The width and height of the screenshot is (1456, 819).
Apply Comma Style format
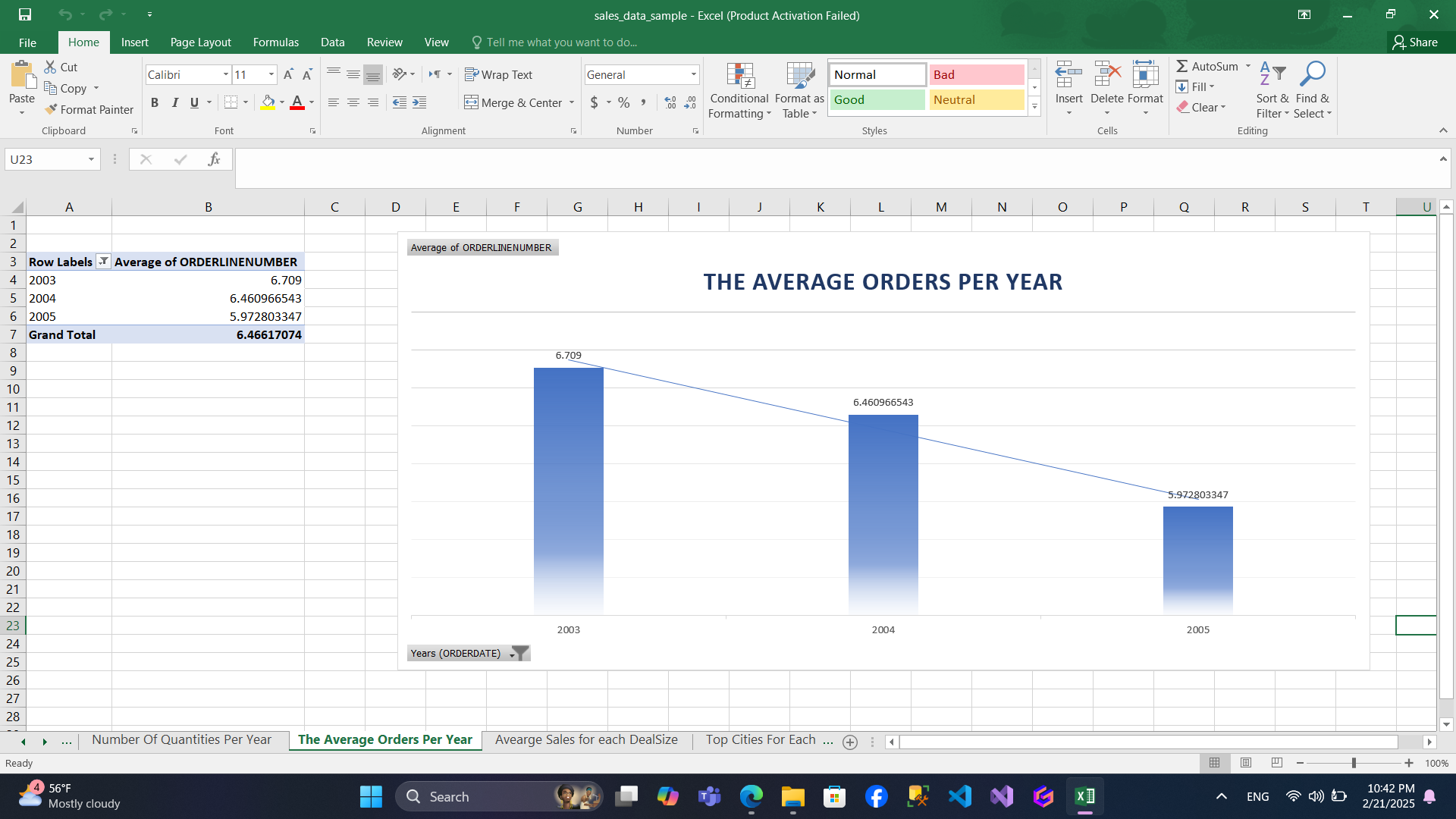click(643, 102)
